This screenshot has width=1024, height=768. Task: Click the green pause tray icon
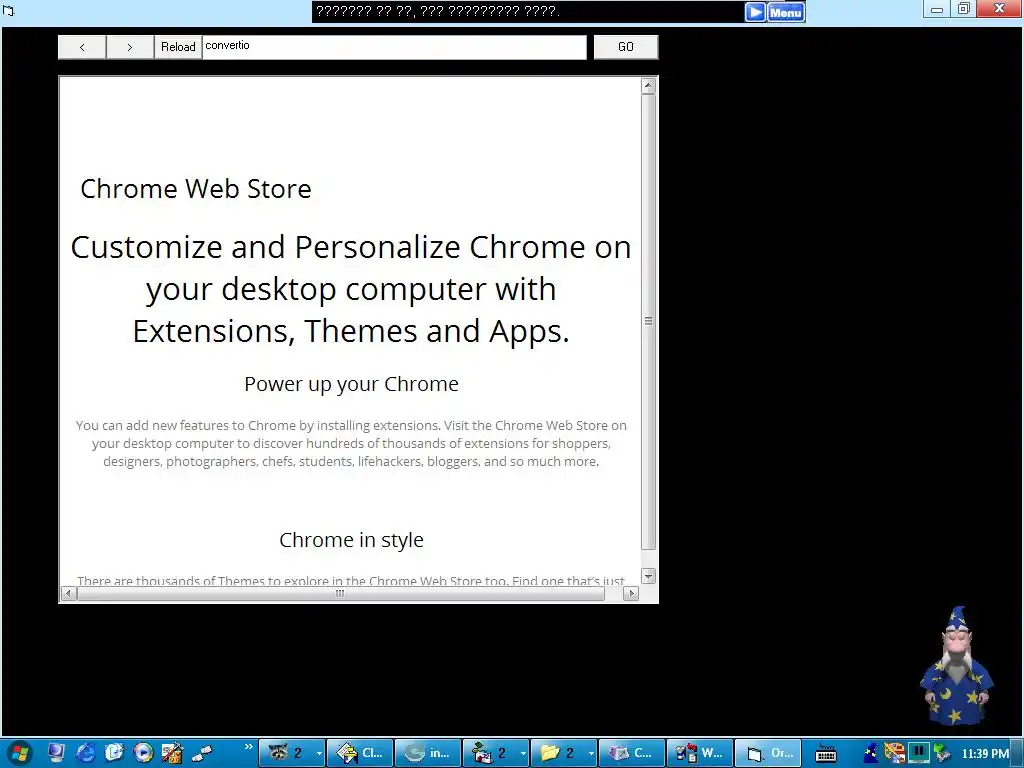919,753
